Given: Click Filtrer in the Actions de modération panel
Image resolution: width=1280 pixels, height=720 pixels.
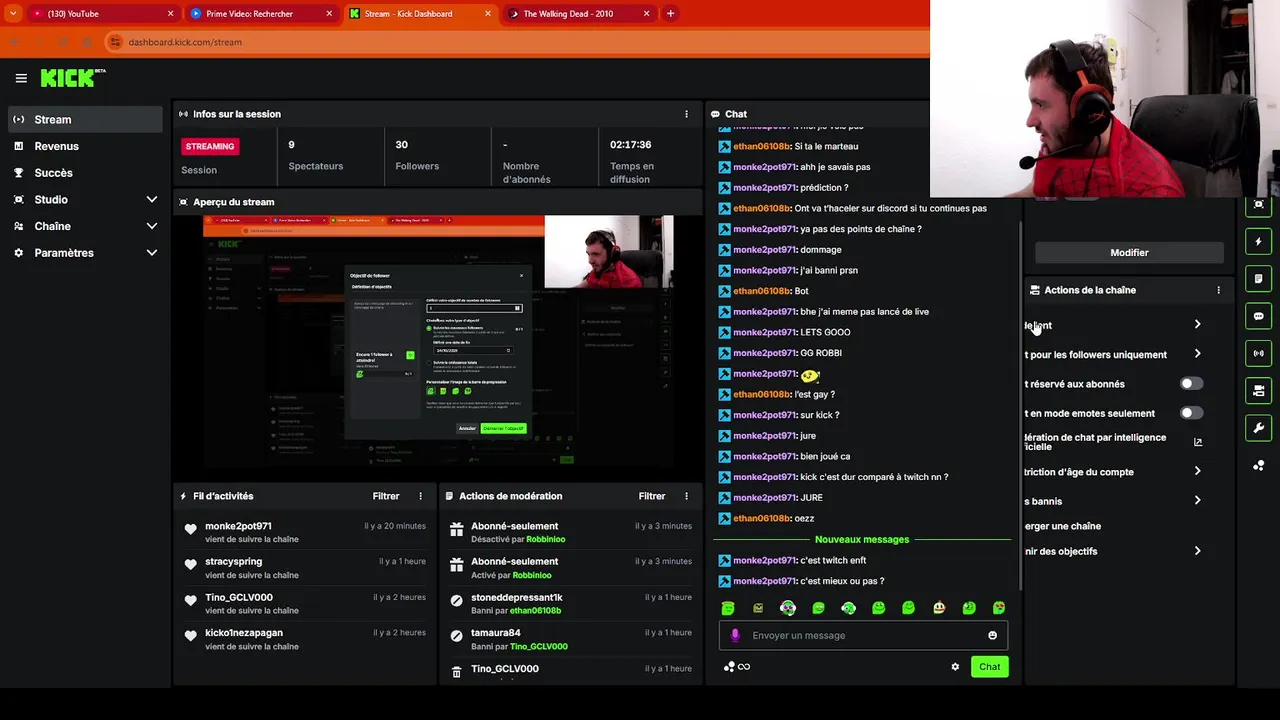Looking at the screenshot, I should [652, 496].
